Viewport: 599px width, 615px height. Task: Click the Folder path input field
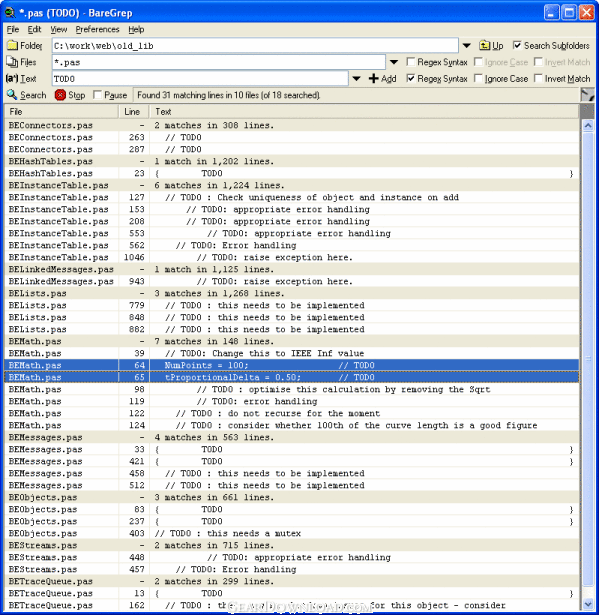255,46
